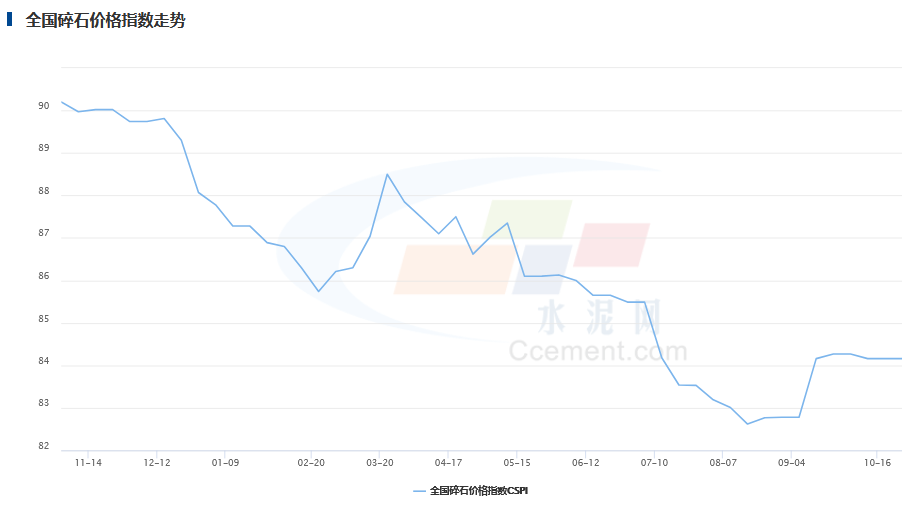Click the 11-14 date axis label
This screenshot has height=513, width=921.
pyautogui.click(x=88, y=463)
